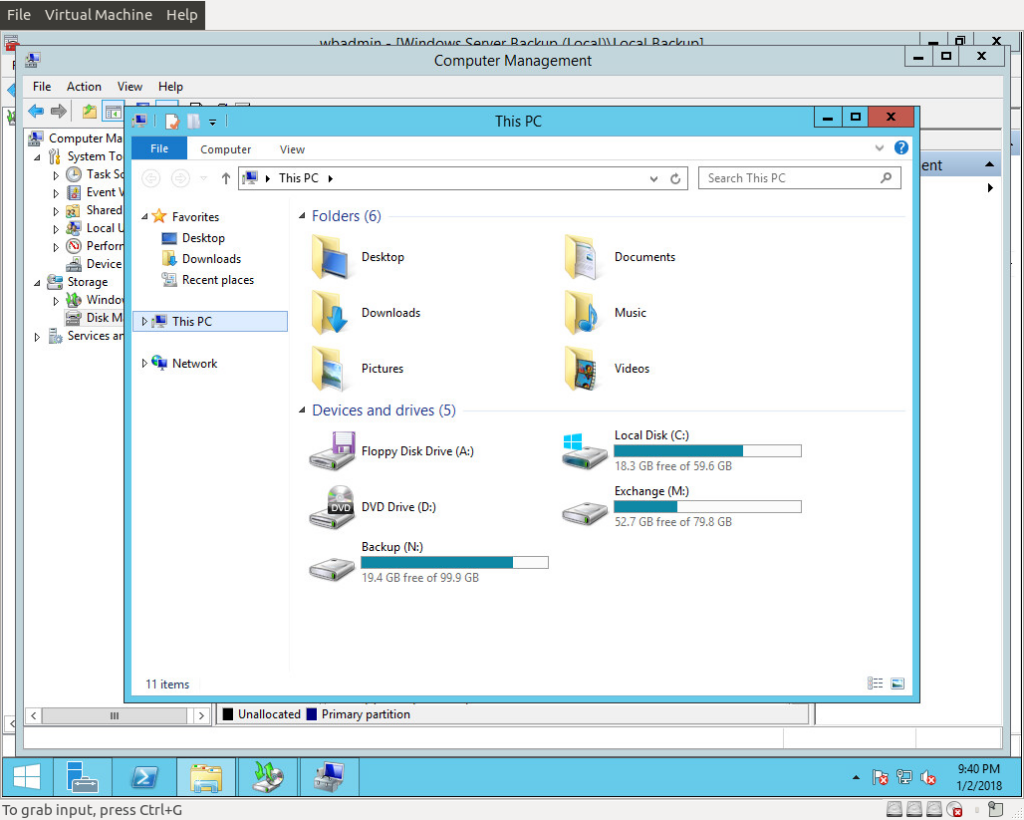
Task: Click Up One Level icon in Computer Management
Action: coord(89,112)
